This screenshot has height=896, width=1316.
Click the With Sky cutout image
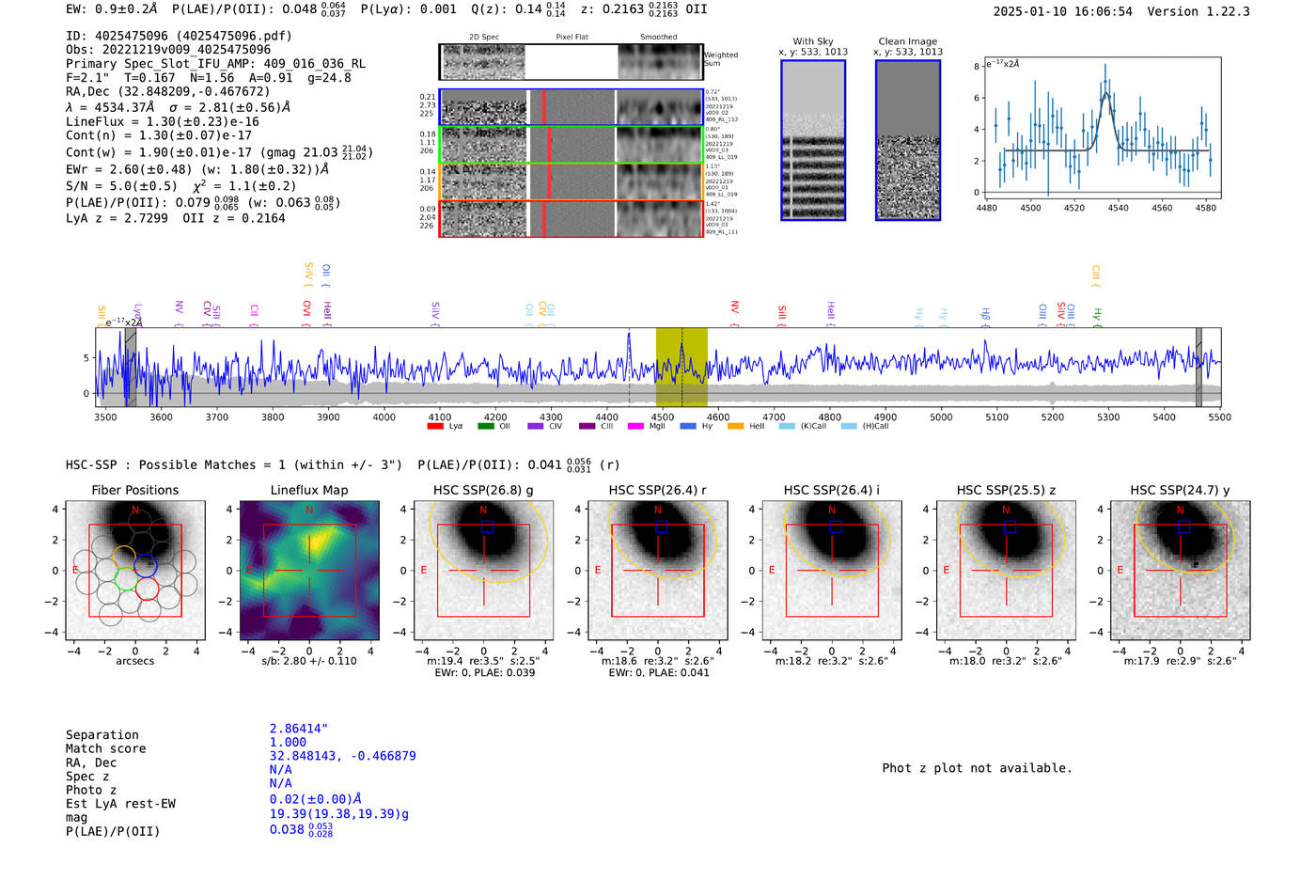[x=813, y=140]
